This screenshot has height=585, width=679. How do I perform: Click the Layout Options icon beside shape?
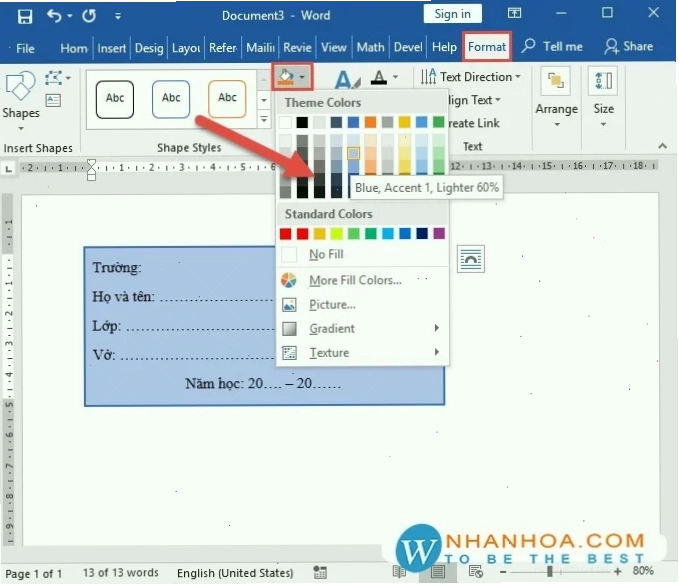(471, 259)
